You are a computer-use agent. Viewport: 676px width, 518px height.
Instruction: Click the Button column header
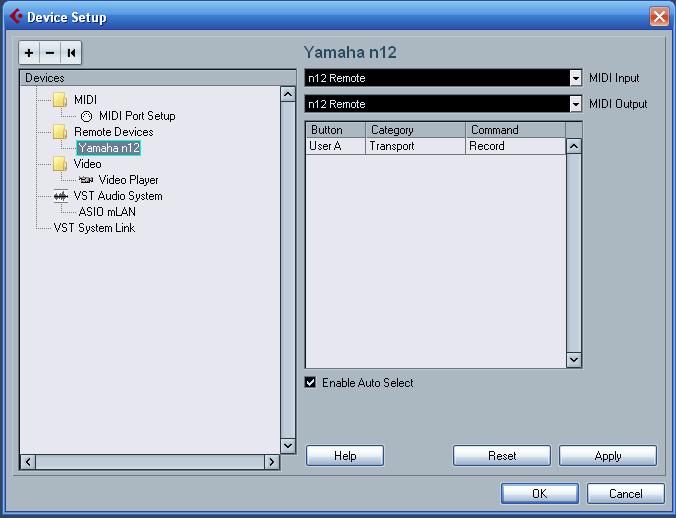coord(336,130)
